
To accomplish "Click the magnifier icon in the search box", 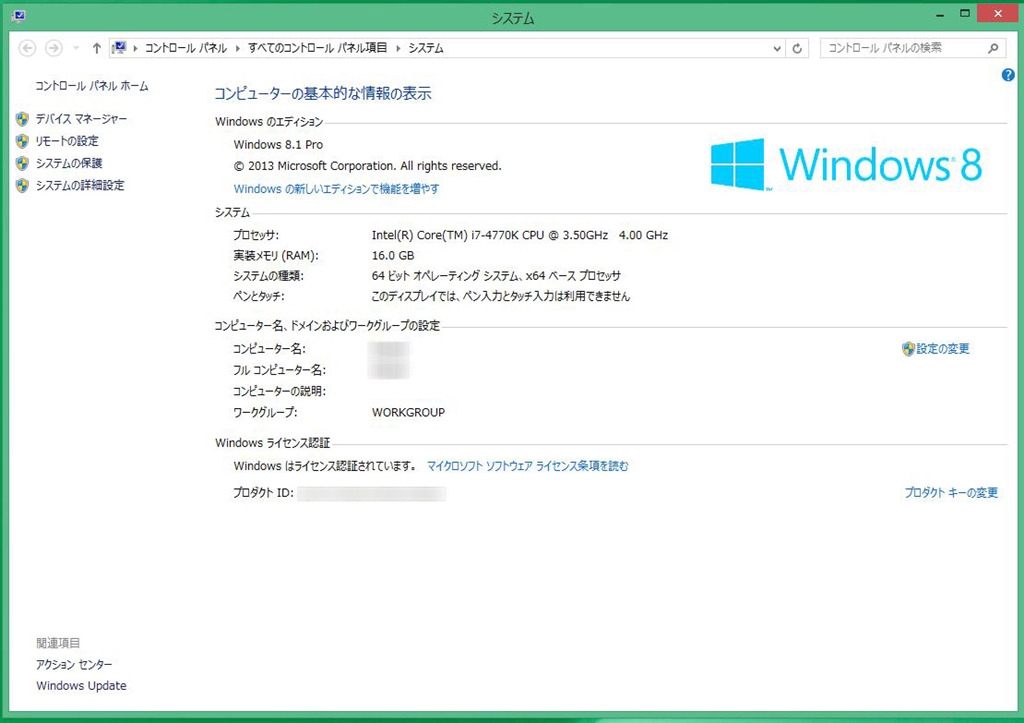I will 993,48.
